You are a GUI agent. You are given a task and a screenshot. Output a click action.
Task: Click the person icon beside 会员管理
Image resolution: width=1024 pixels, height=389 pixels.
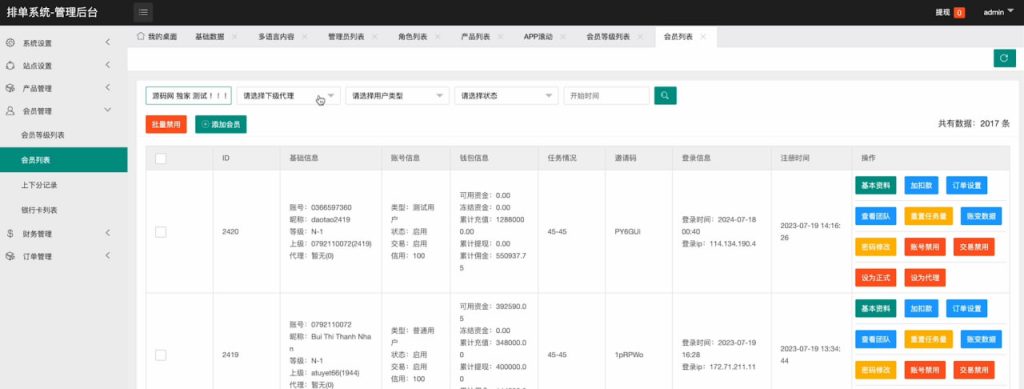coord(10,111)
